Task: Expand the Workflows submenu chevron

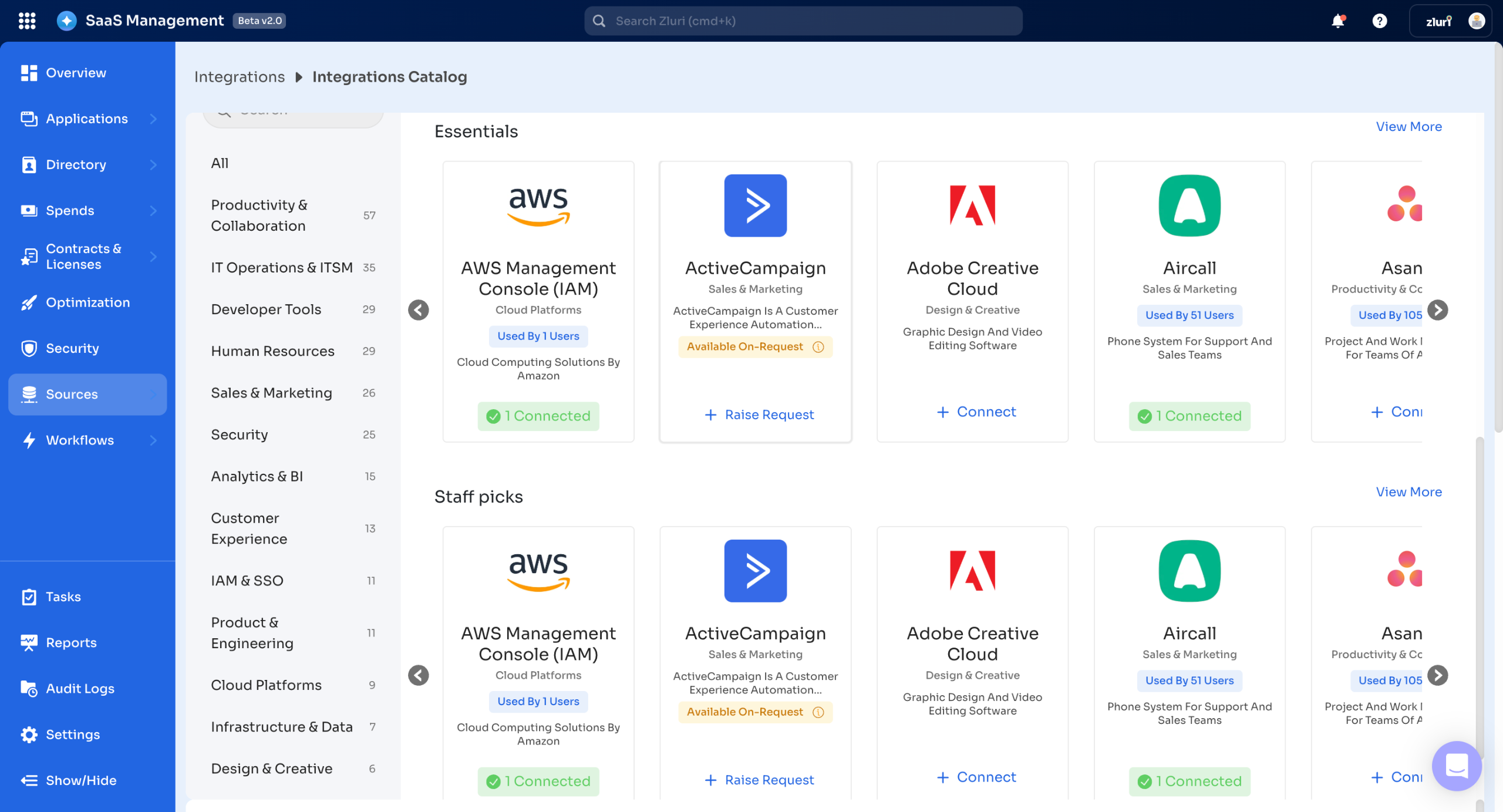Action: tap(153, 440)
